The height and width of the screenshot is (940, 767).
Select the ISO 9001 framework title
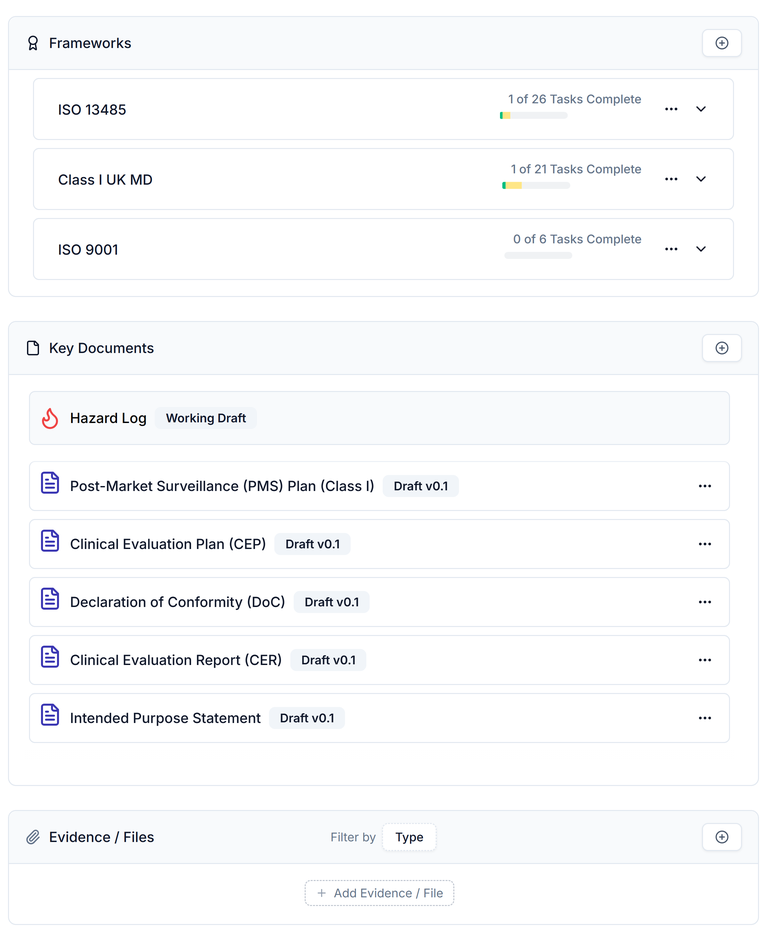88,250
